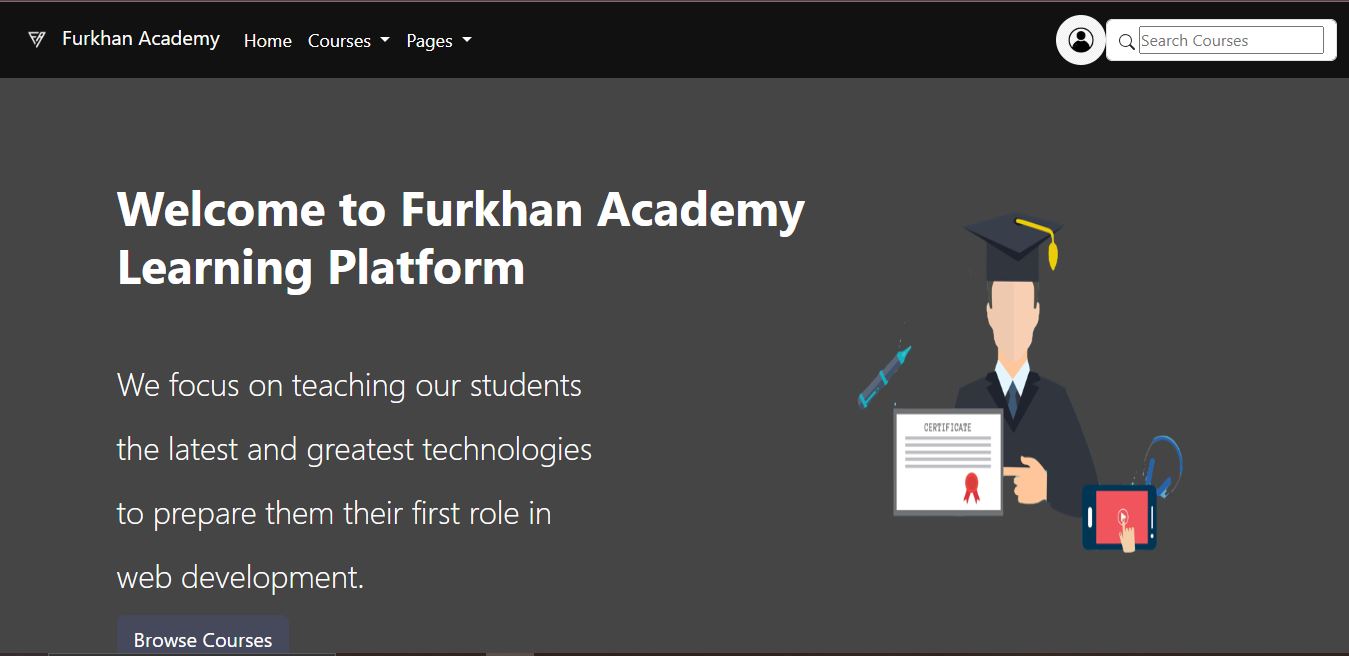Click the Furkhan Academy logo icon

click(37, 39)
